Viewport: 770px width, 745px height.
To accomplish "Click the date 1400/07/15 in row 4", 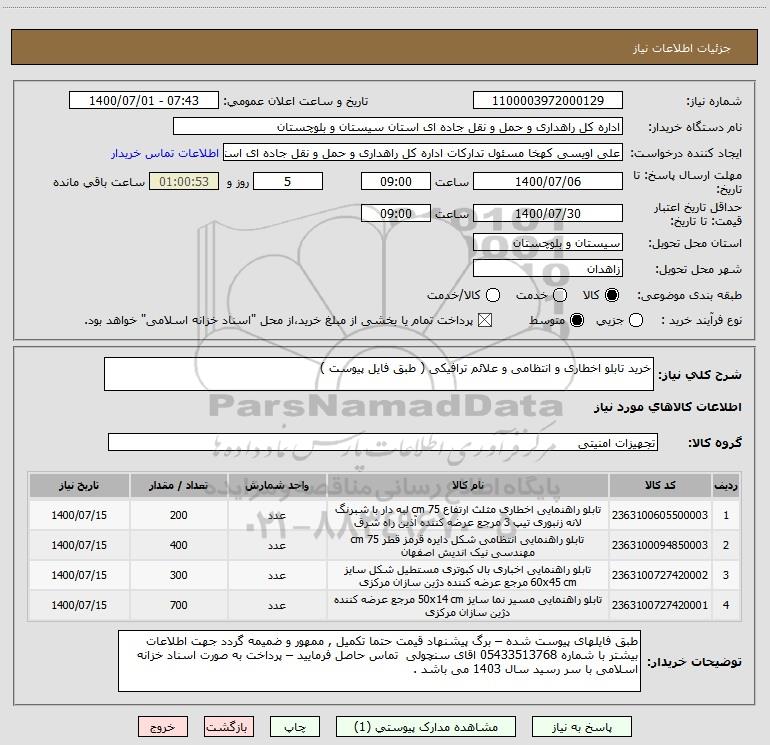I will 79,605.
